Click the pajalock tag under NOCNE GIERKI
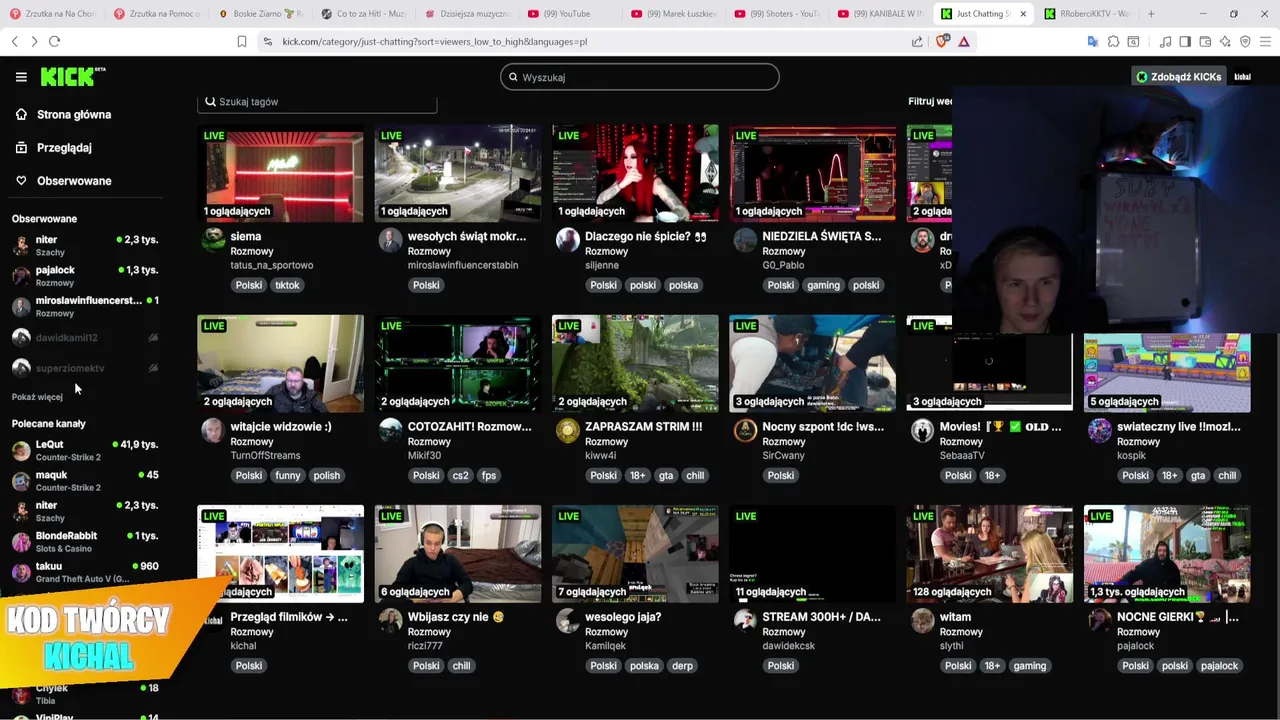The image size is (1280, 720). (x=1219, y=666)
